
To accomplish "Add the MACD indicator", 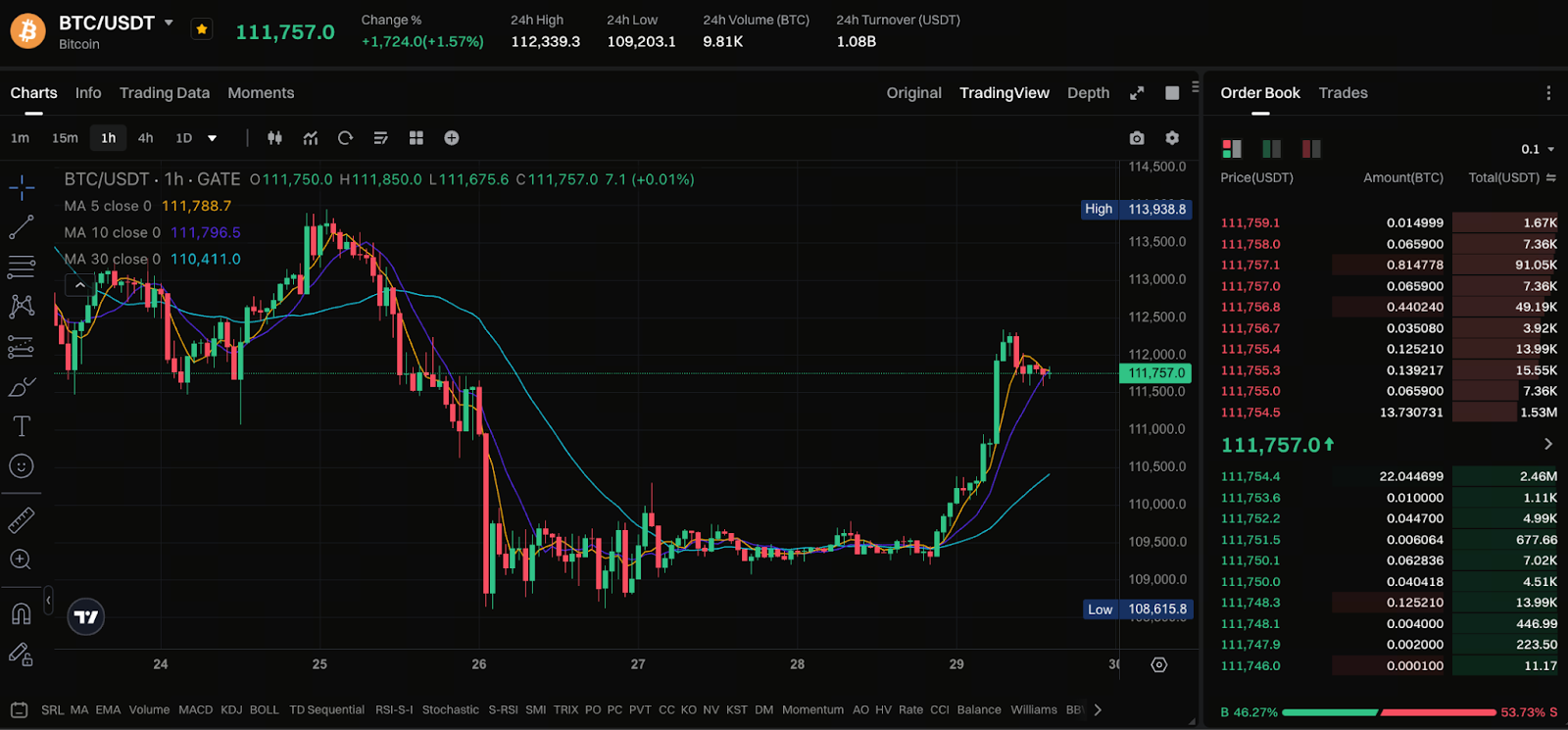I will (195, 709).
